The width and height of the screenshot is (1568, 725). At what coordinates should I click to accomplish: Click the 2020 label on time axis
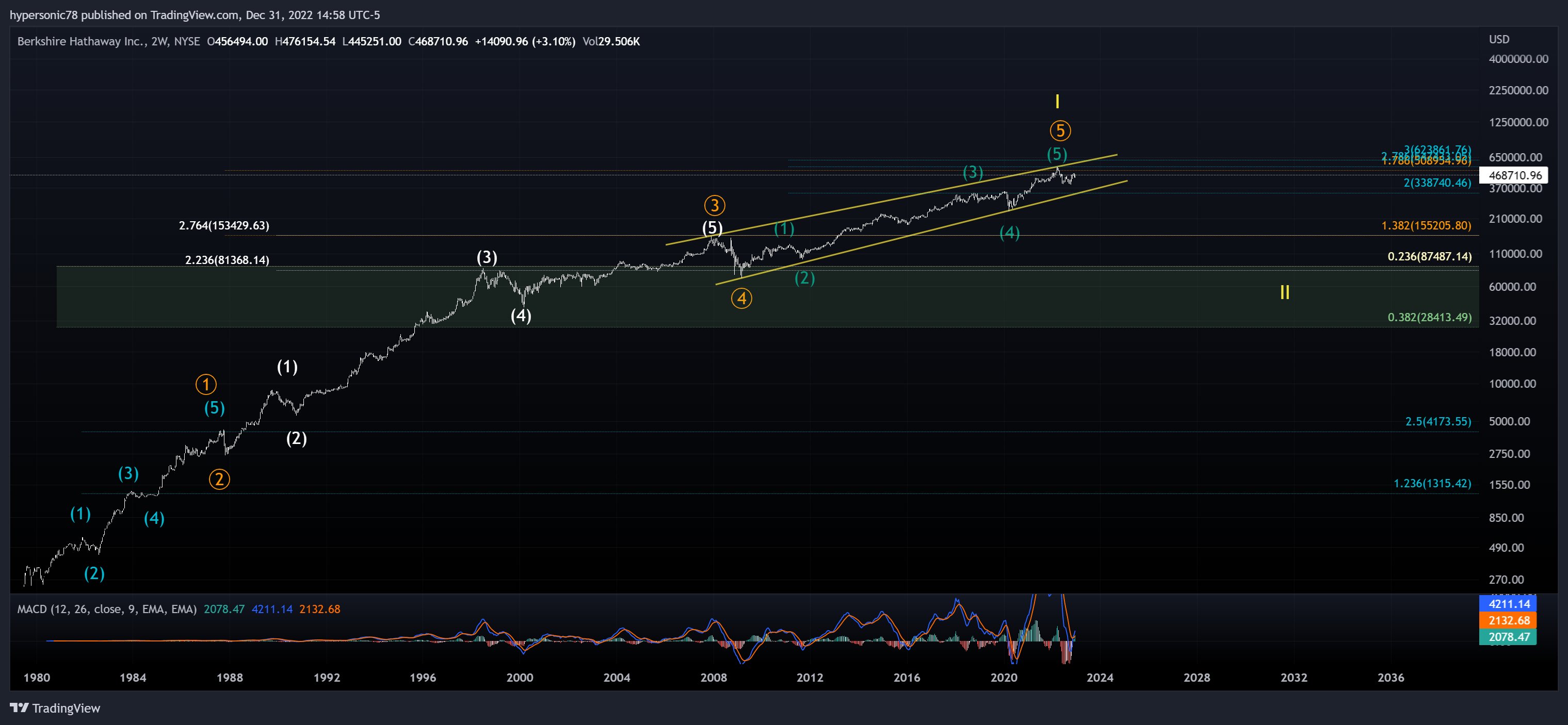point(1004,678)
